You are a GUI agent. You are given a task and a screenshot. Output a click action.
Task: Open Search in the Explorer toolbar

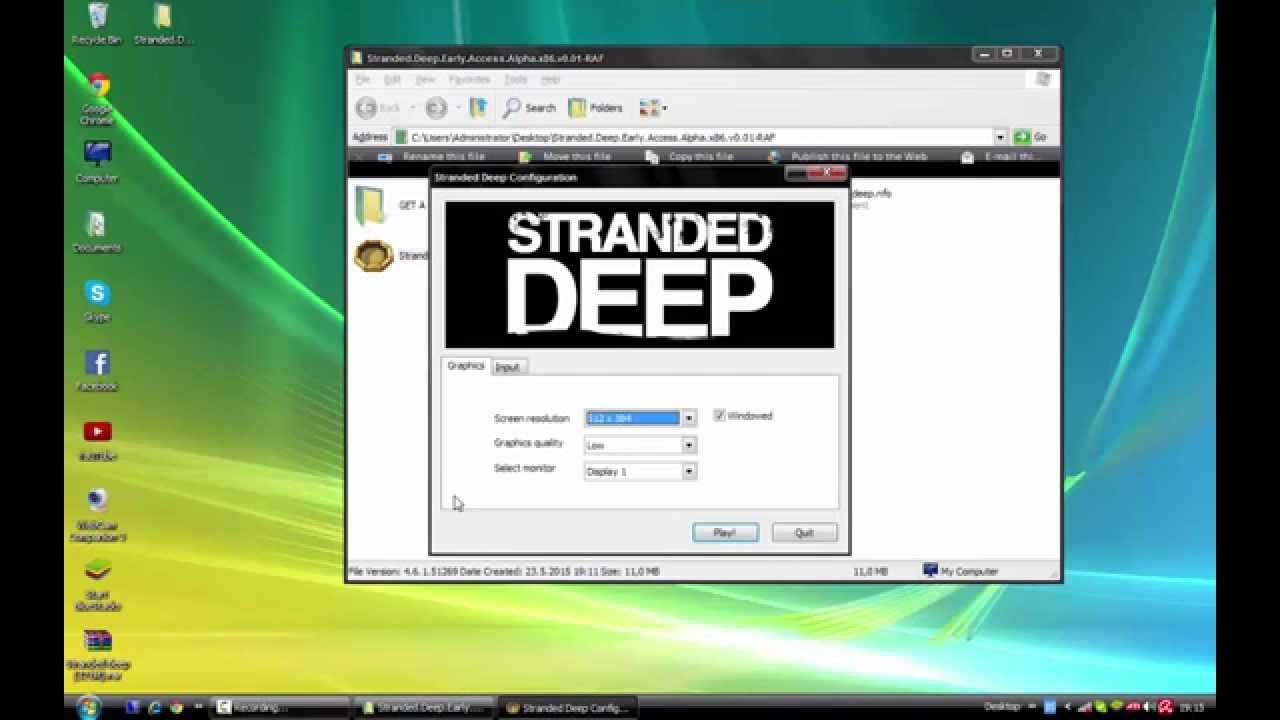click(529, 107)
